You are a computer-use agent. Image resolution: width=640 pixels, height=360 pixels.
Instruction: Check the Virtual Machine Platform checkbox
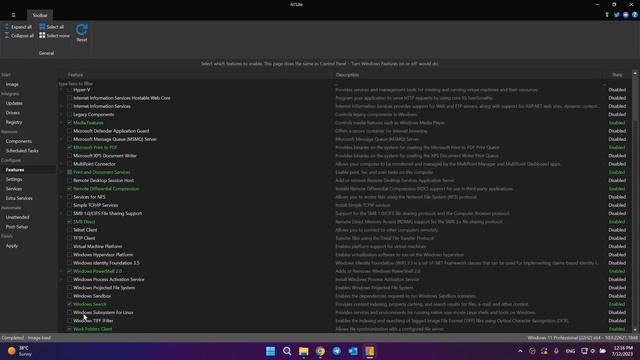click(x=69, y=247)
